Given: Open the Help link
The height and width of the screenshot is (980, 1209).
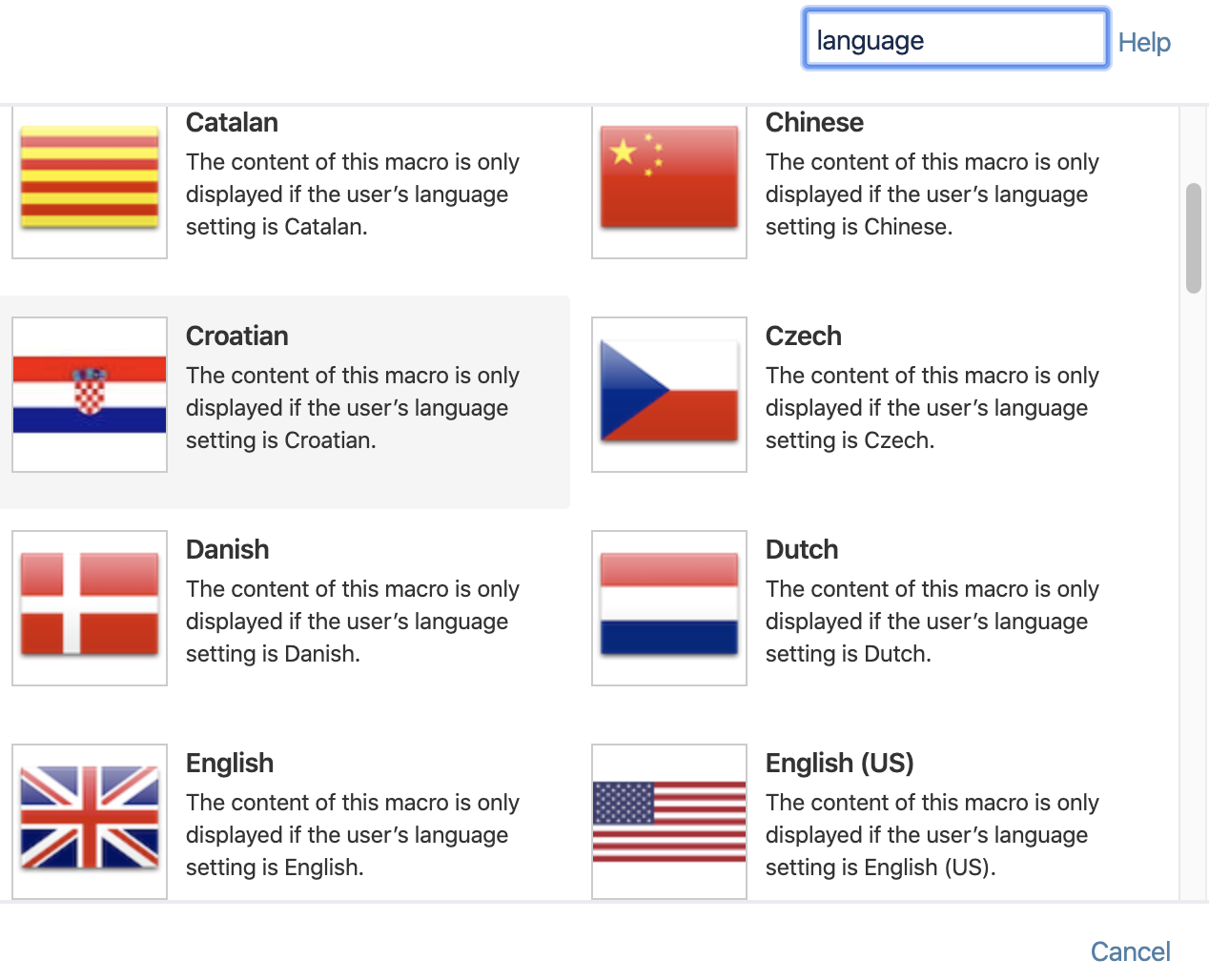Looking at the screenshot, I should [1144, 42].
